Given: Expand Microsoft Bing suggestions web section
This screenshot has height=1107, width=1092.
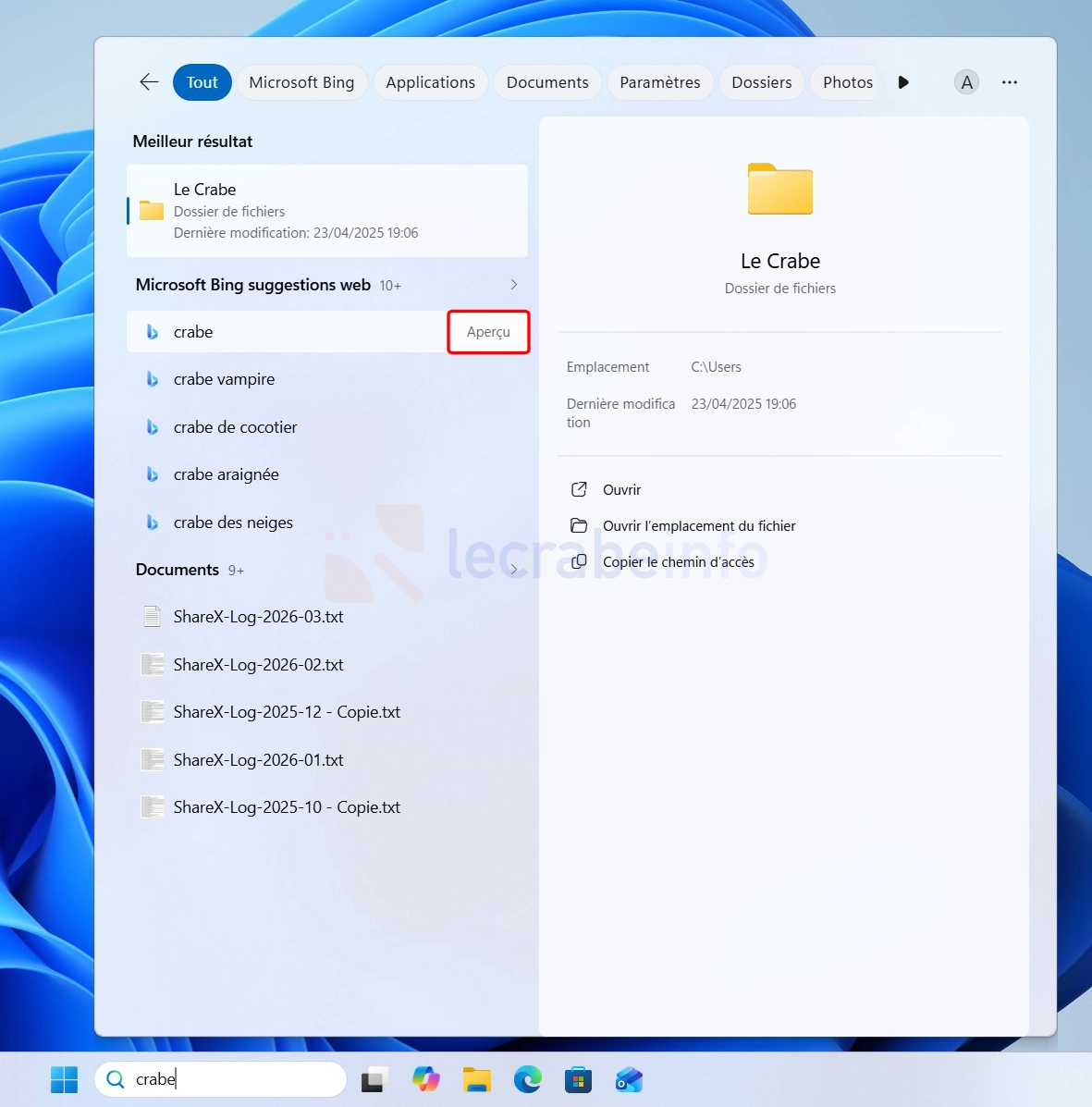Looking at the screenshot, I should click(x=514, y=285).
